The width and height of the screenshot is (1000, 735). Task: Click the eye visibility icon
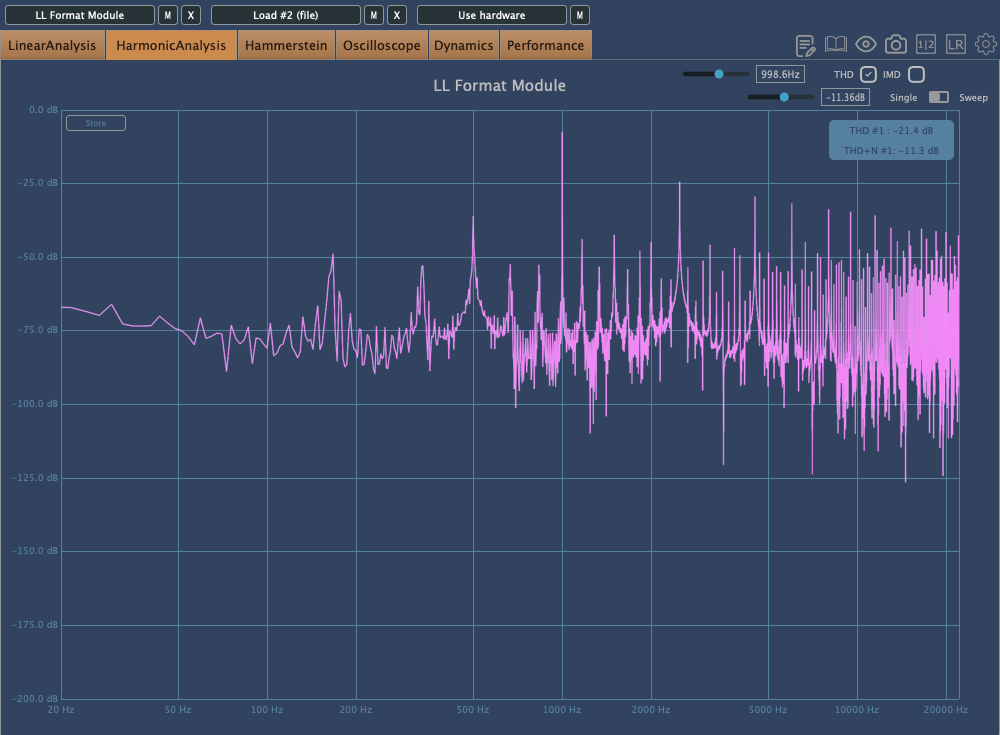pyautogui.click(x=866, y=45)
